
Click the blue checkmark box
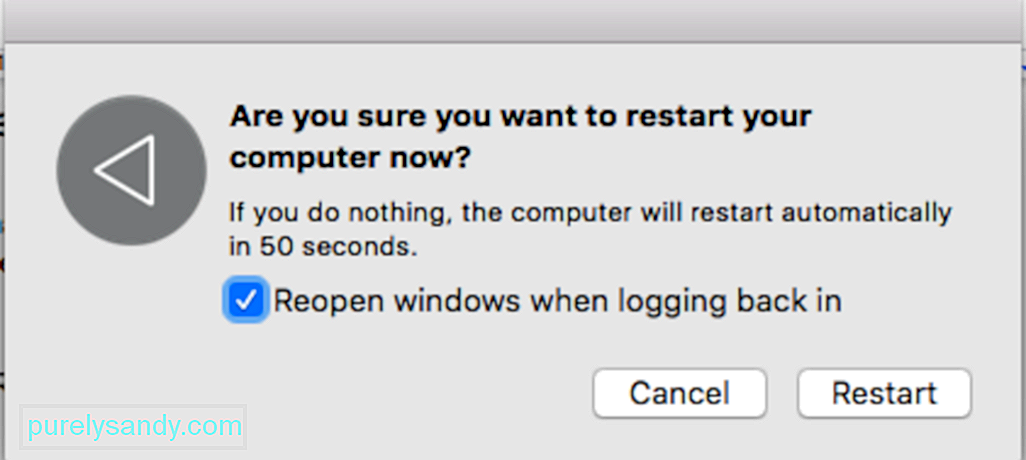[x=245, y=301]
